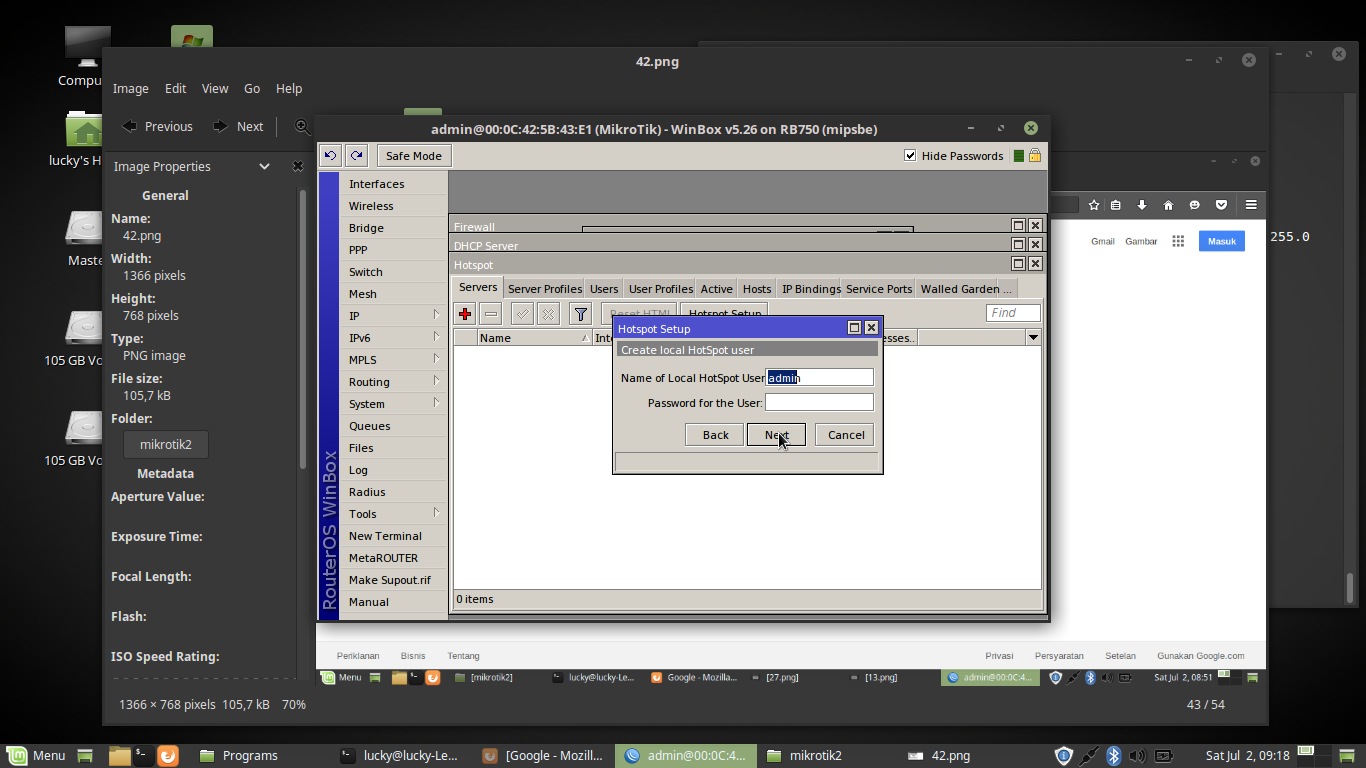
Task: Select New Terminal in the WinBox sidebar
Action: pos(385,536)
